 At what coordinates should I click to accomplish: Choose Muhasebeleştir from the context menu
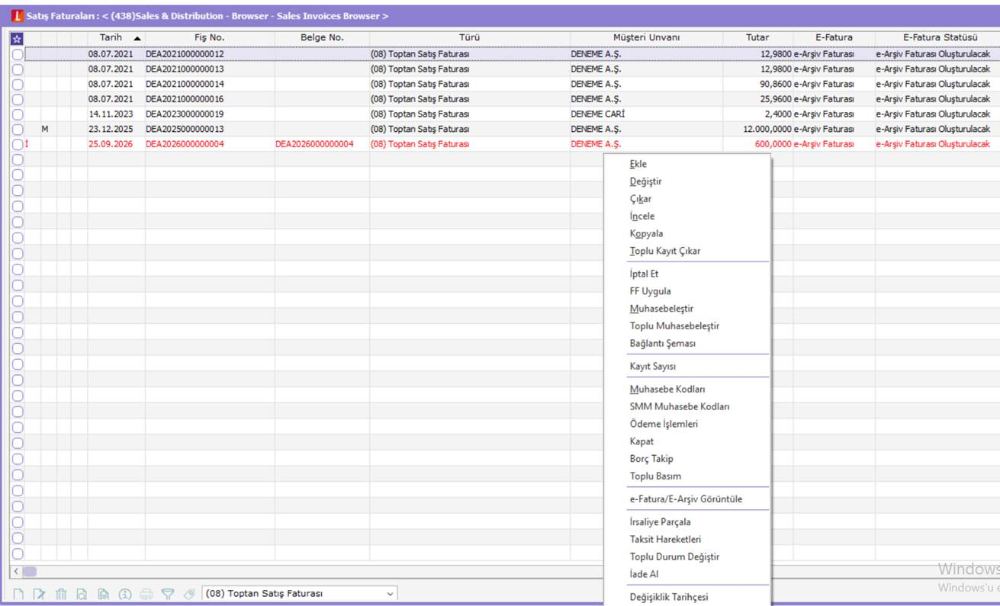tap(661, 309)
